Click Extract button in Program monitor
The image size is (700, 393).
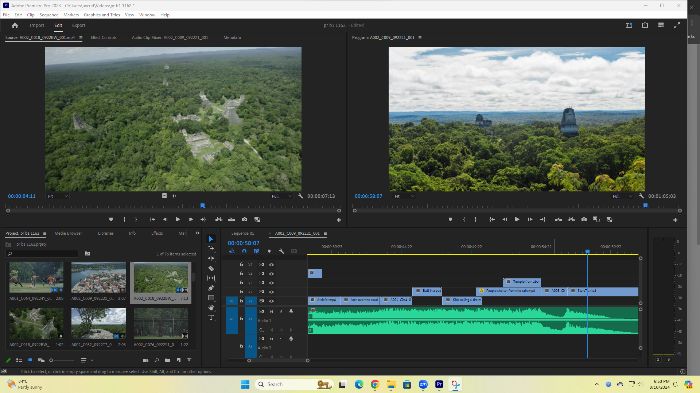click(571, 219)
